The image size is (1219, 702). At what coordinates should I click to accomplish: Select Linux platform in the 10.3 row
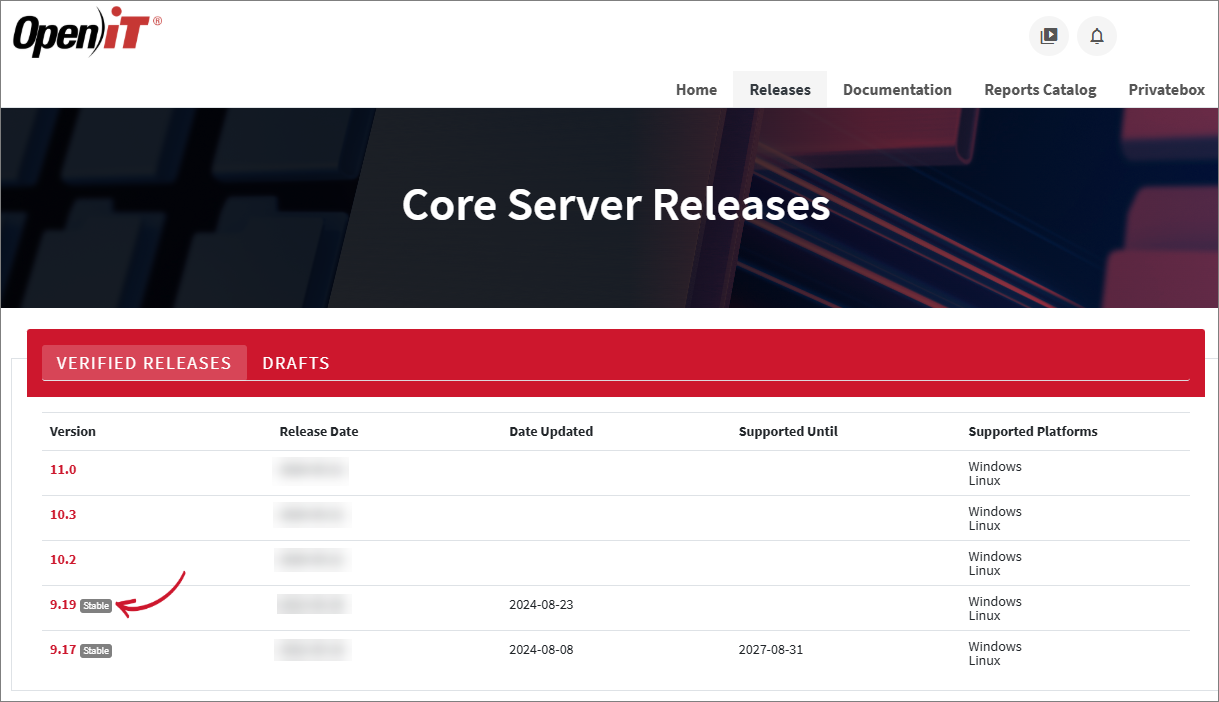985,525
